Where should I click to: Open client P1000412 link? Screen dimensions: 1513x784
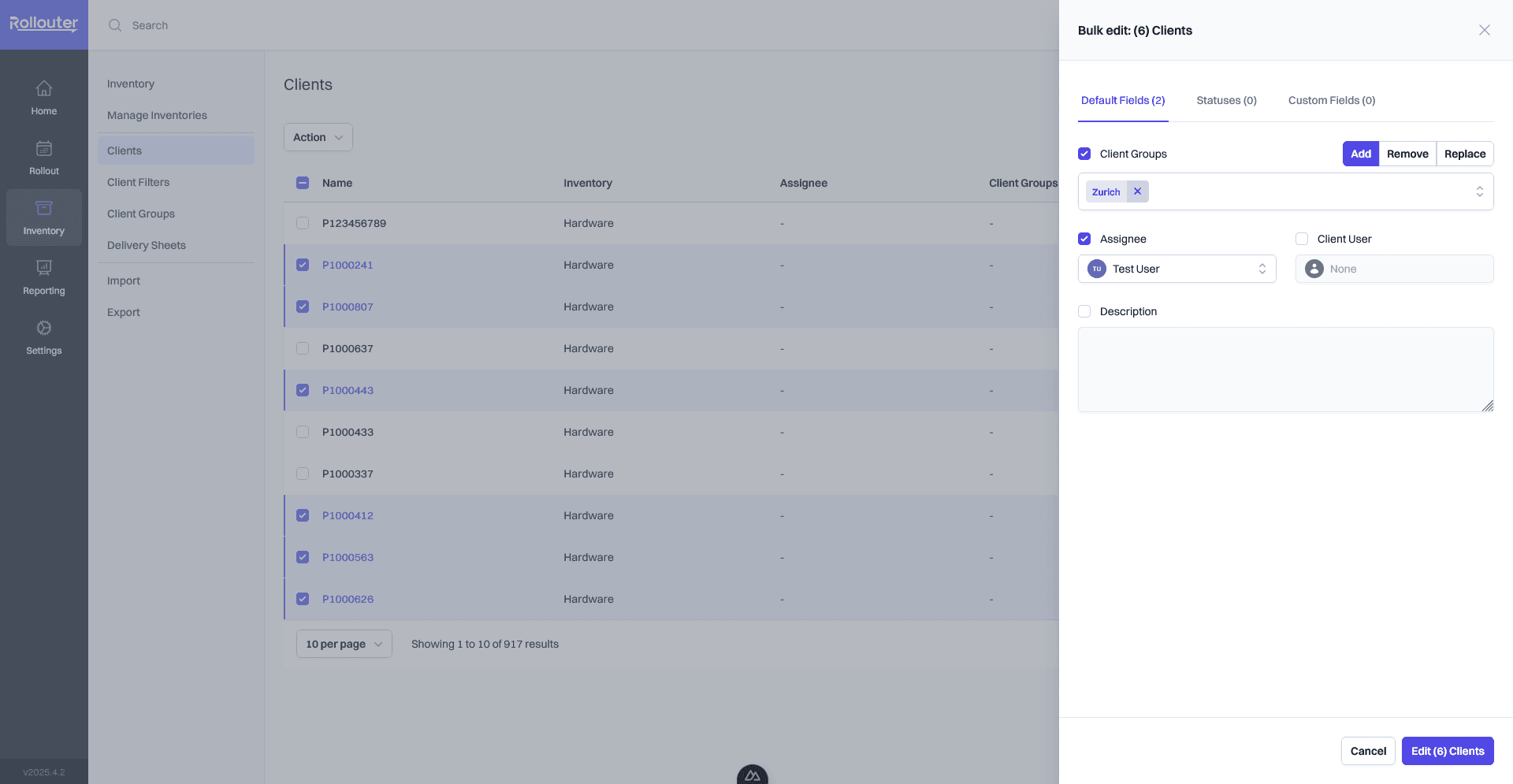tap(348, 515)
